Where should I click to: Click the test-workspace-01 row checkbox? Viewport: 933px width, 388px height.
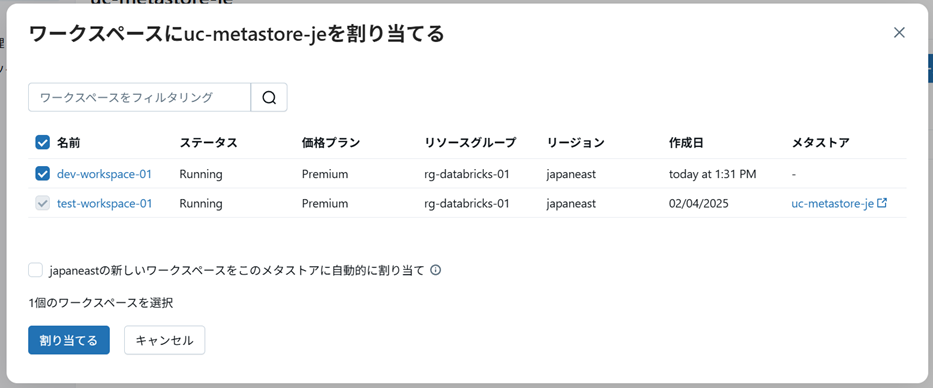(x=42, y=204)
